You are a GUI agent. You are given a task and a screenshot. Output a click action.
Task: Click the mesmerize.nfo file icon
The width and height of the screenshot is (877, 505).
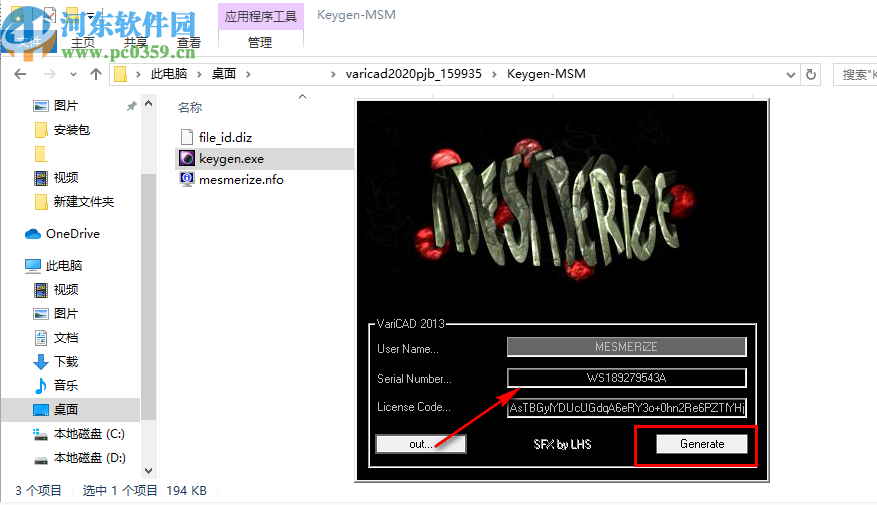(x=187, y=179)
